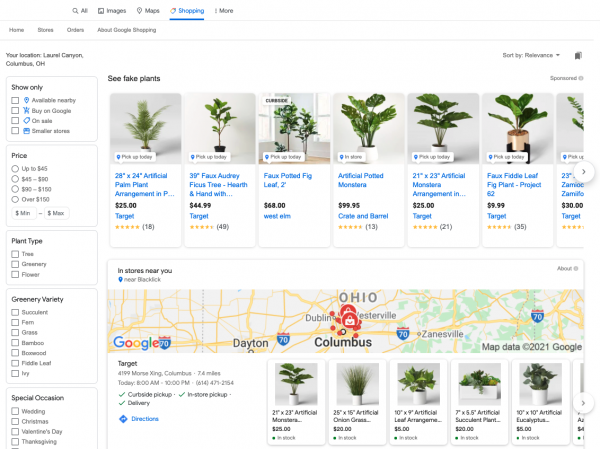Click the Crate and Barrel store link
This screenshot has width=600, height=449.
[x=363, y=216]
